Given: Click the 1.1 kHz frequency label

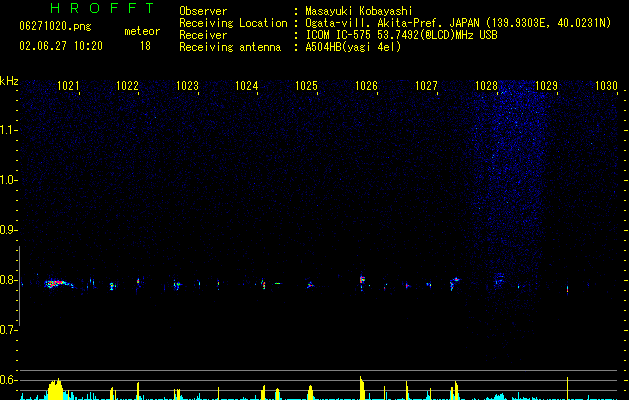Looking at the screenshot, I should click(x=8, y=130).
